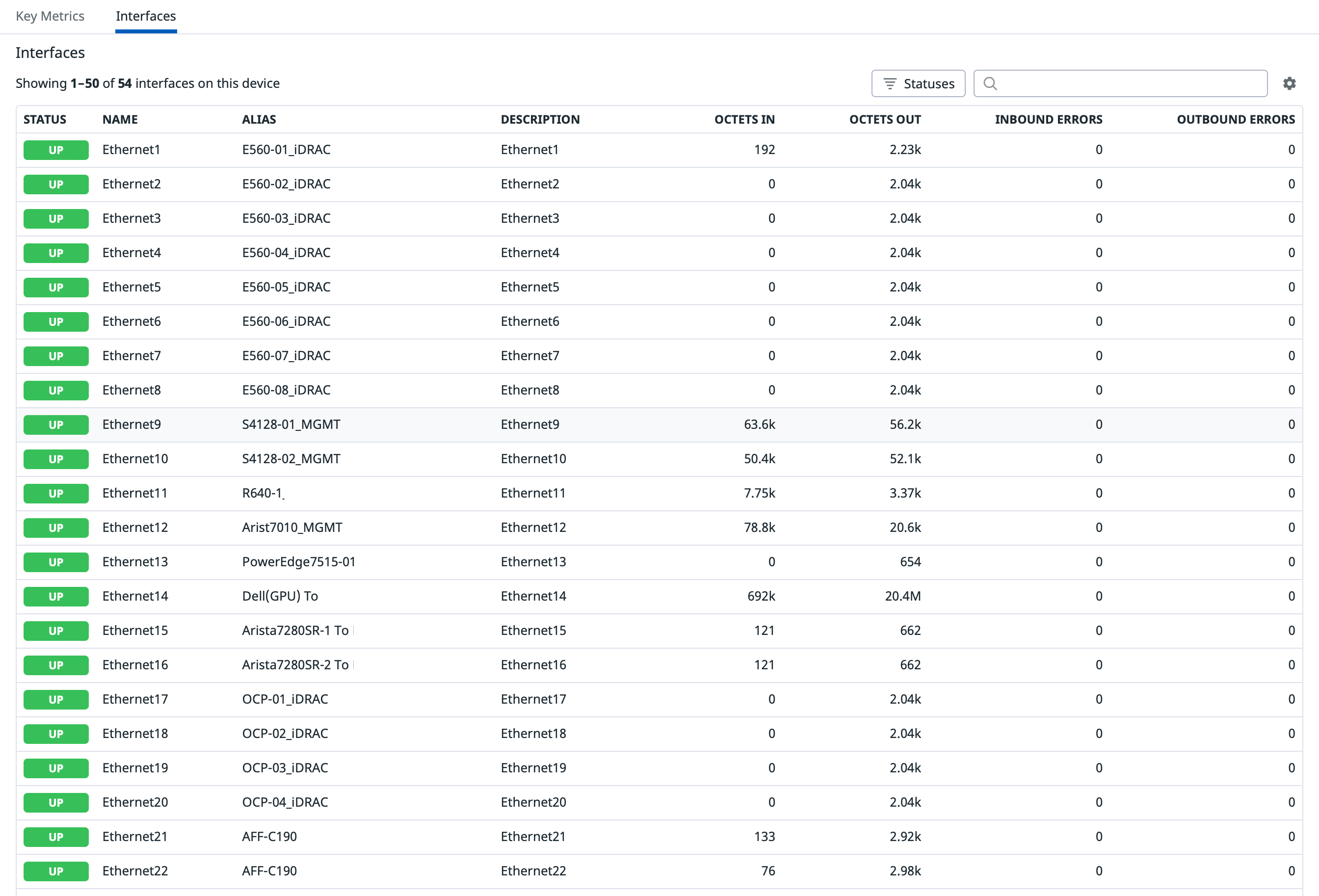Sort by OCTETS OUT column header
Image resolution: width=1319 pixels, height=896 pixels.
point(885,119)
